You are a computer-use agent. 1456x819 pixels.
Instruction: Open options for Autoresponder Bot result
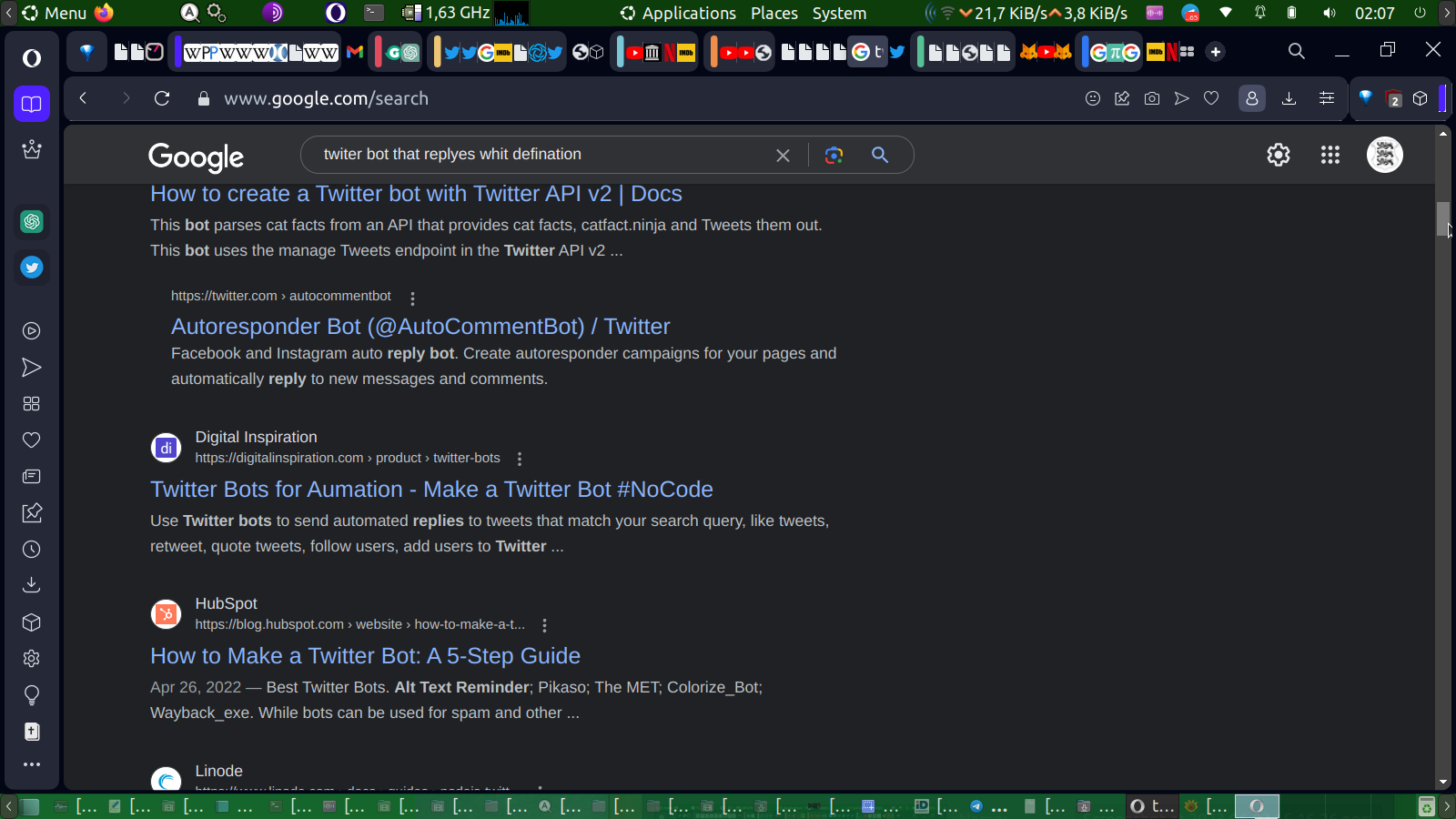(412, 298)
